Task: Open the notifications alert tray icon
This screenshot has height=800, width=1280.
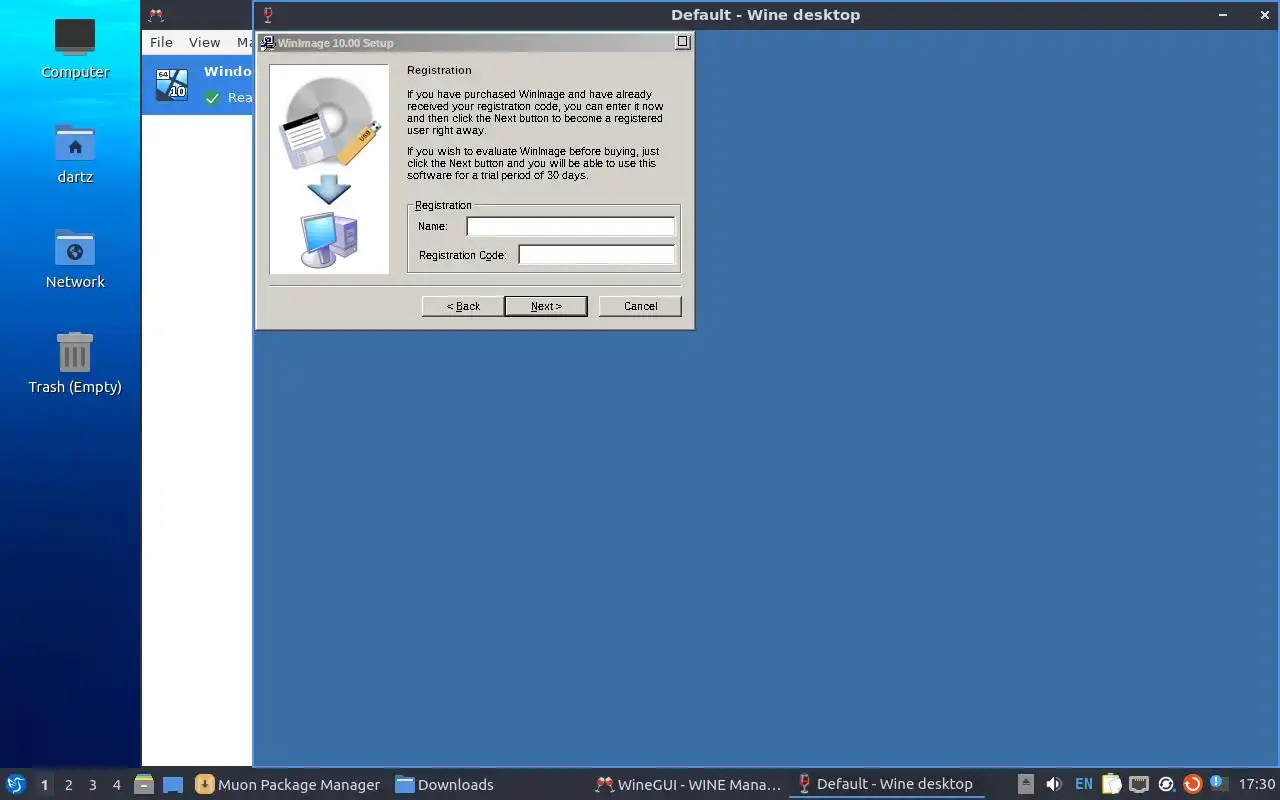Action: pyautogui.click(x=1218, y=783)
